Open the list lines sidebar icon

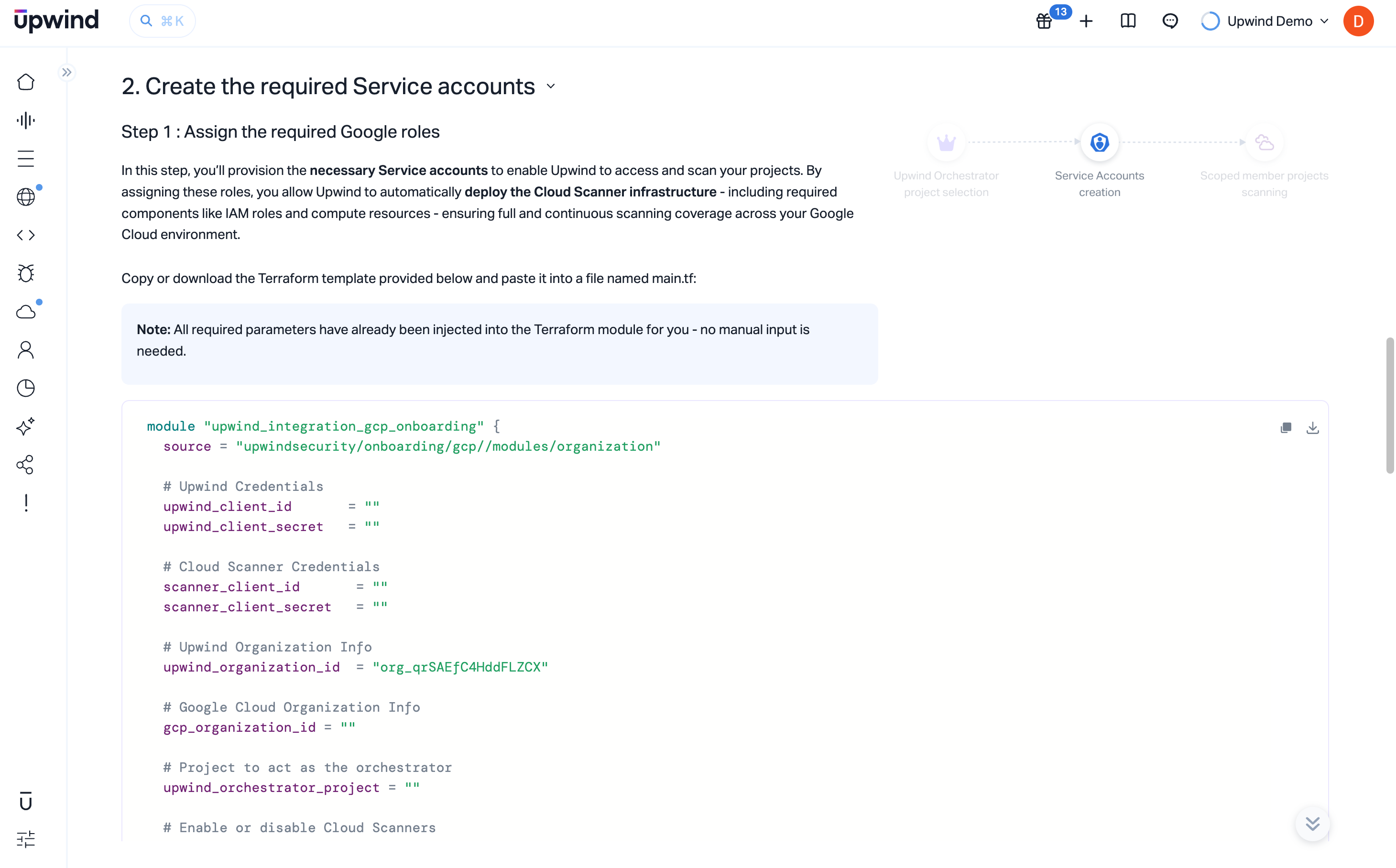[26, 158]
